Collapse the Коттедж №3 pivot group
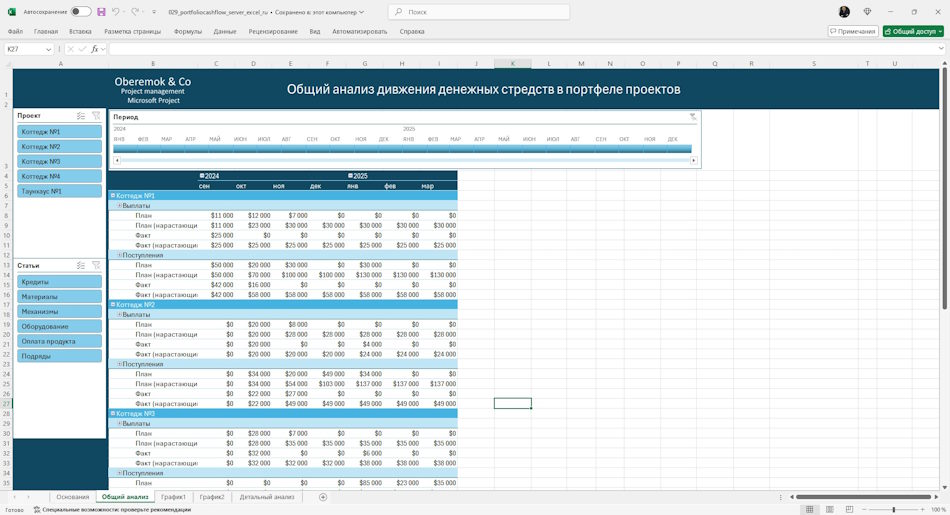Image resolution: width=950 pixels, height=515 pixels. [113, 413]
